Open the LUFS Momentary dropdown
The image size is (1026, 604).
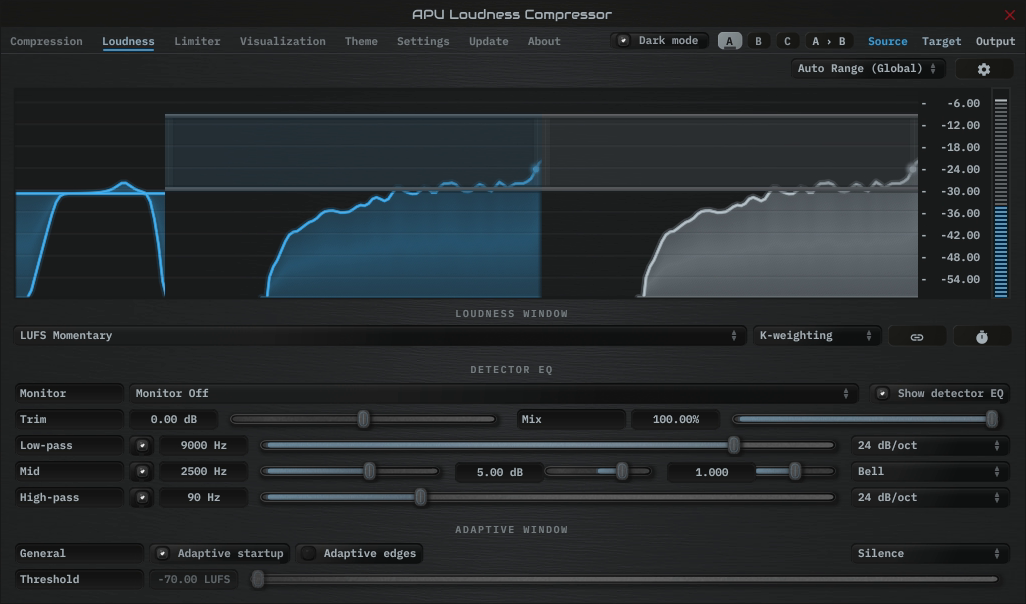click(380, 336)
